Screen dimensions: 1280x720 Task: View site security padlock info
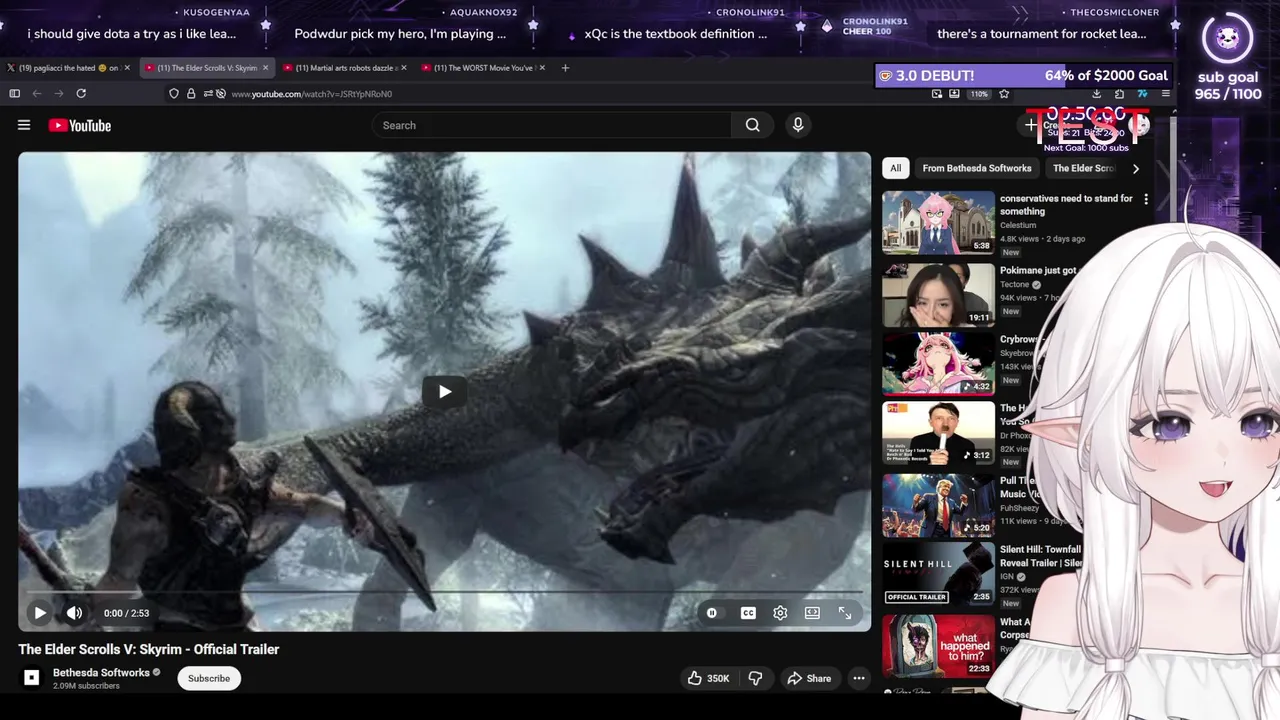click(190, 94)
